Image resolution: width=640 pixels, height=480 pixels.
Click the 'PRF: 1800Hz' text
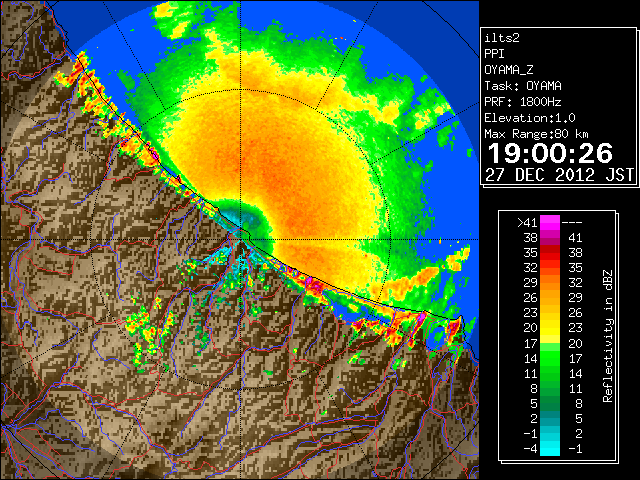click(523, 102)
